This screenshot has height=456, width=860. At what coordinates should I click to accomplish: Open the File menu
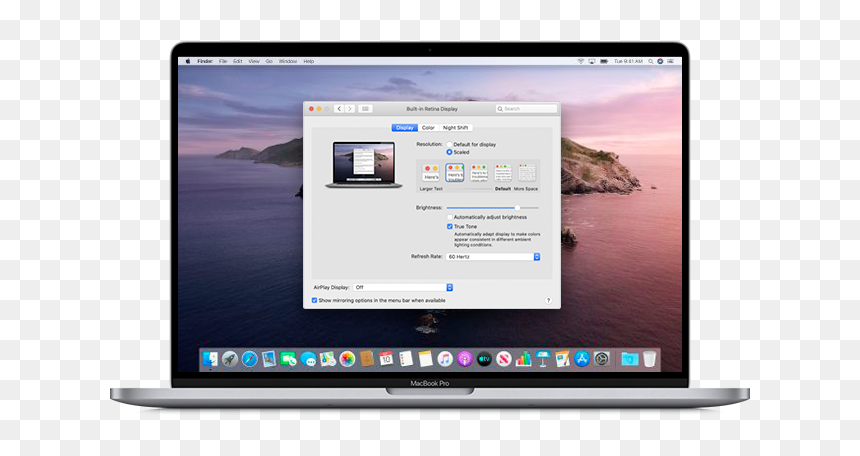tap(223, 61)
